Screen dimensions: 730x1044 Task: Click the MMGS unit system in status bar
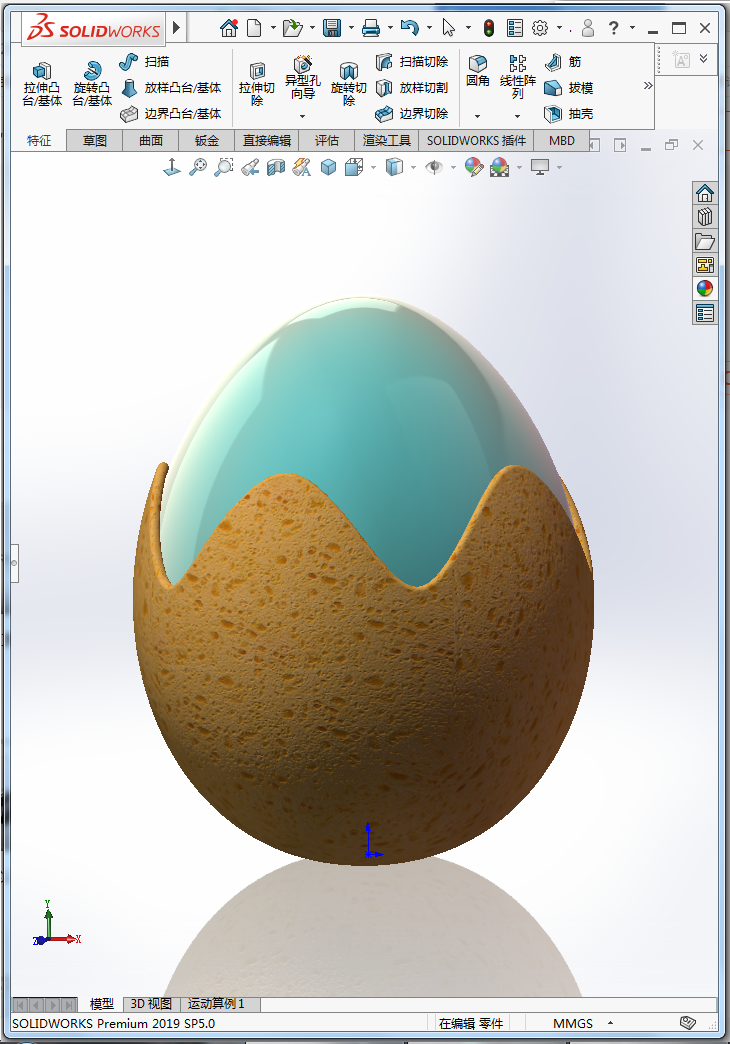573,1023
